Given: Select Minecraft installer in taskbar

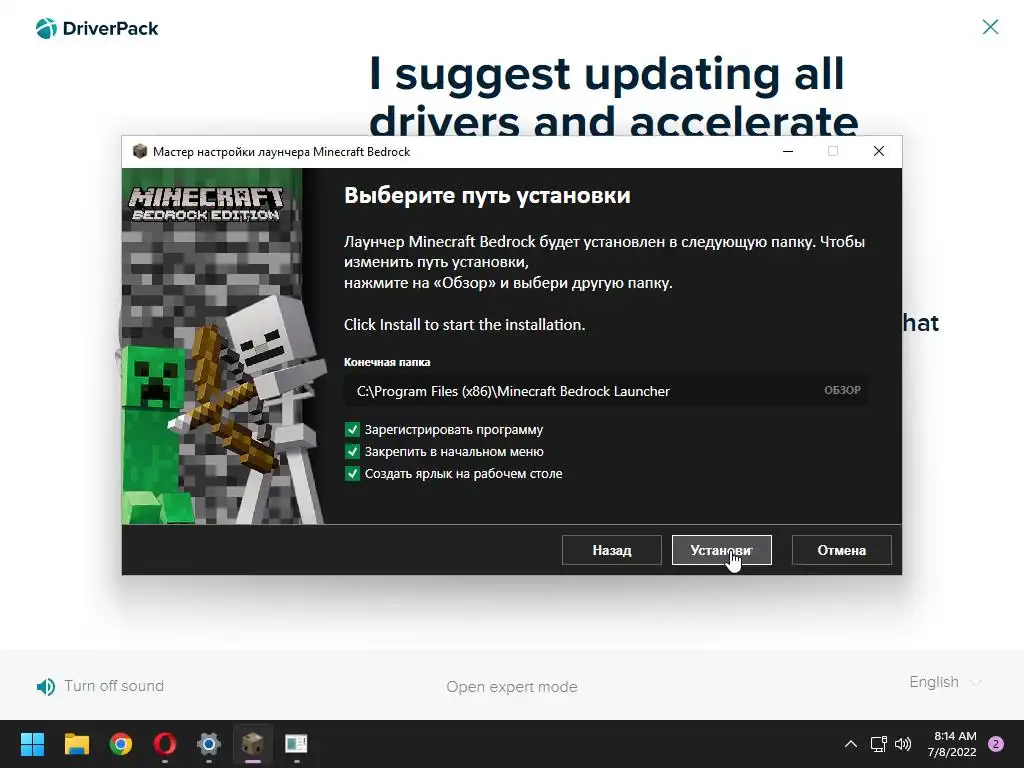Looking at the screenshot, I should (x=253, y=744).
